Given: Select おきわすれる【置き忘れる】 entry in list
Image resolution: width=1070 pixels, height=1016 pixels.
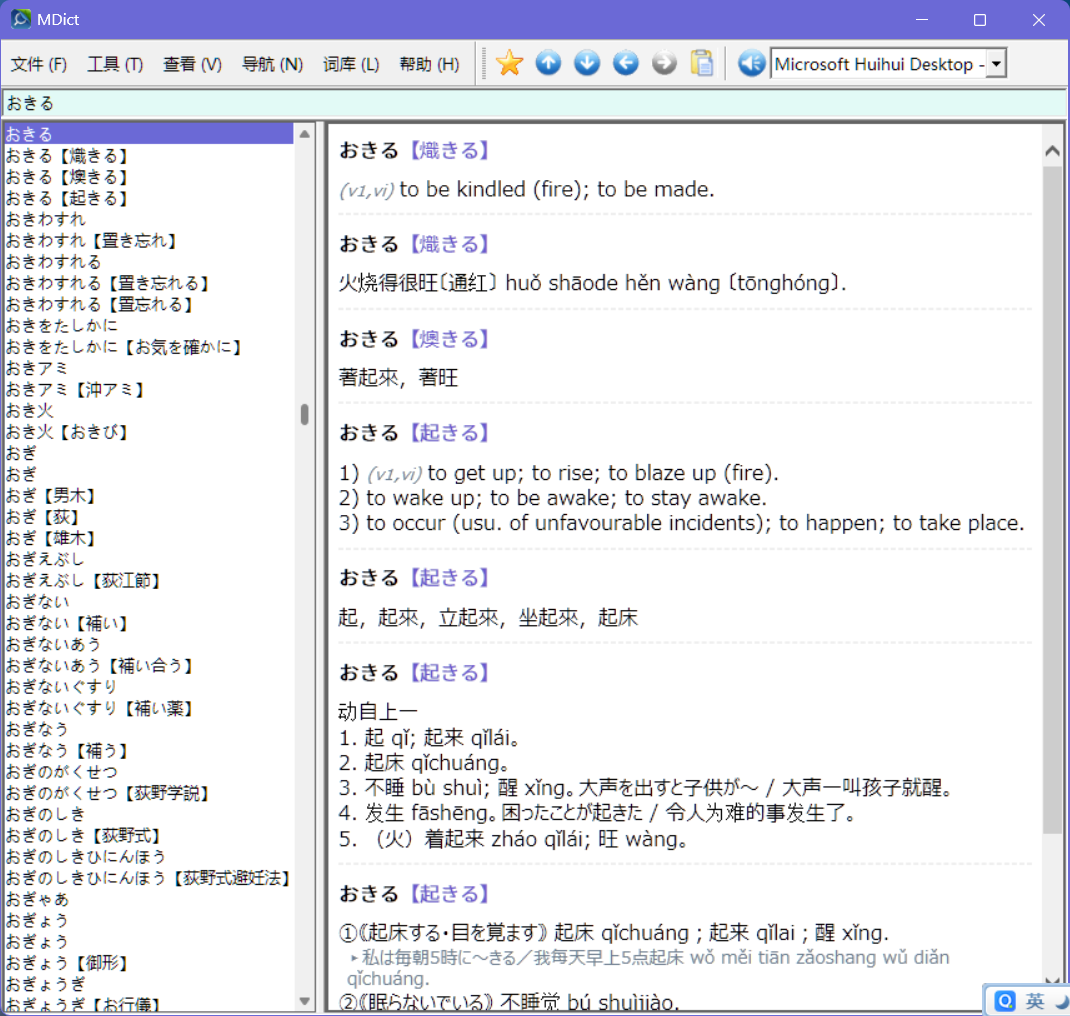Looking at the screenshot, I should click(x=107, y=283).
